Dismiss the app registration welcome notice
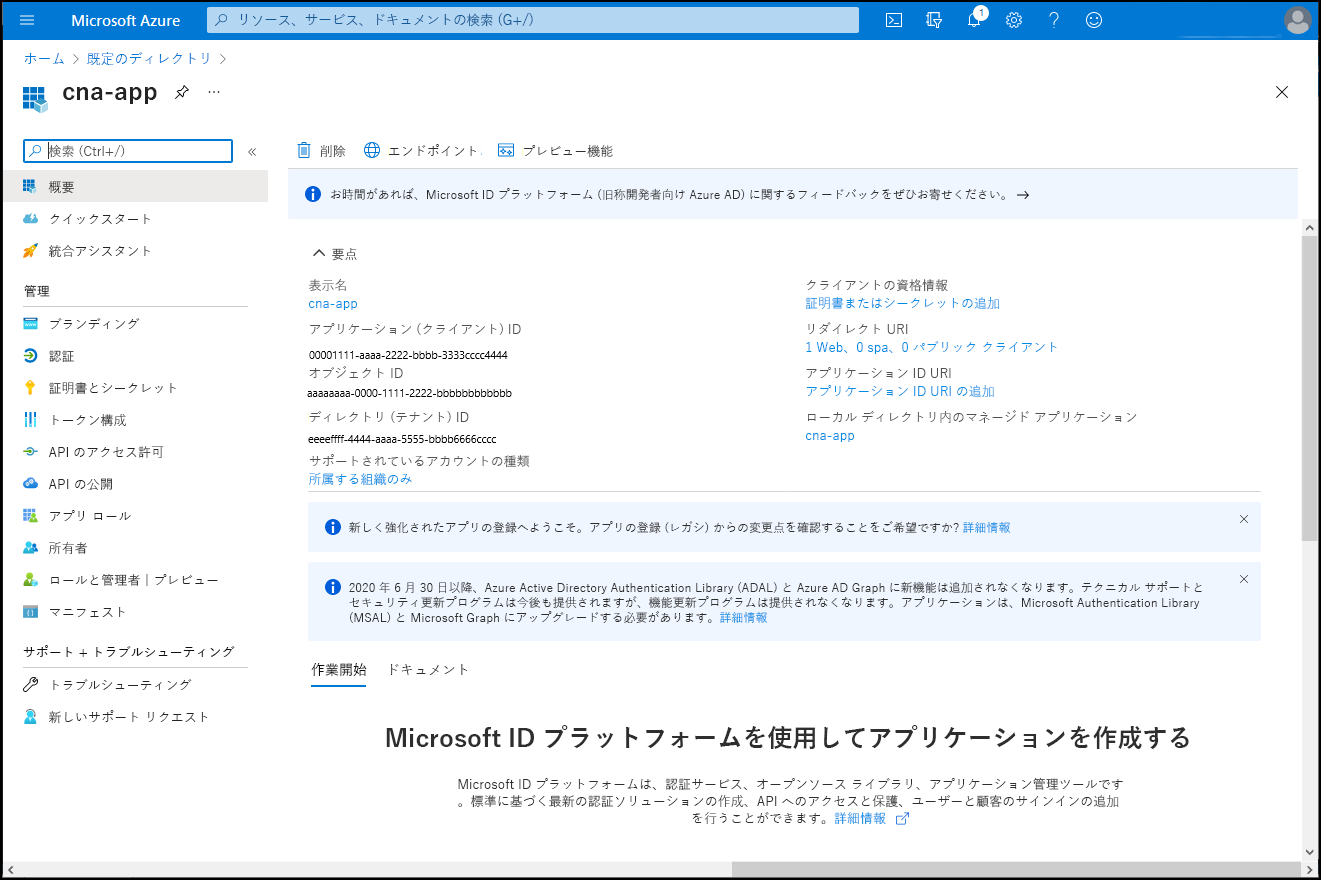 (x=1244, y=519)
